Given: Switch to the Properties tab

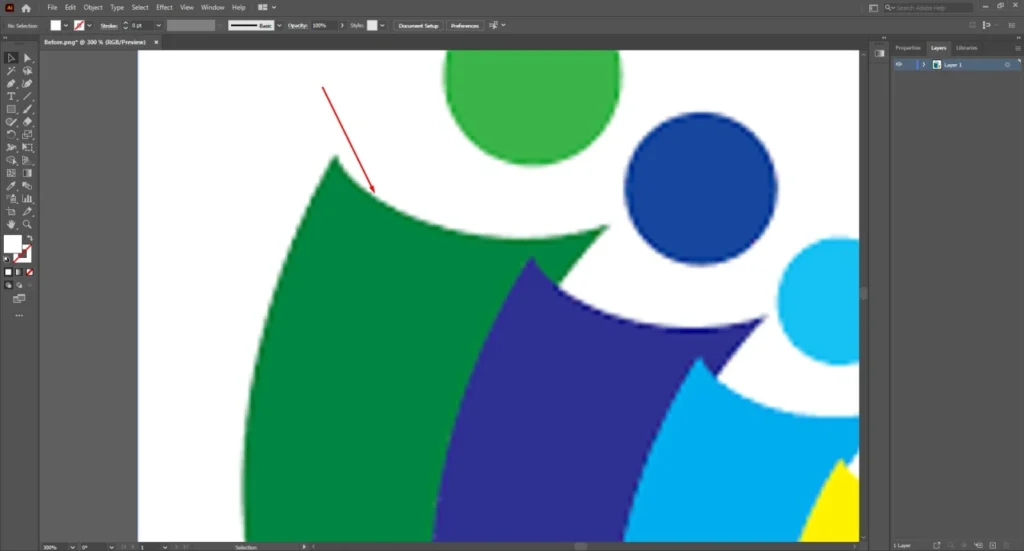Looking at the screenshot, I should click(x=908, y=48).
